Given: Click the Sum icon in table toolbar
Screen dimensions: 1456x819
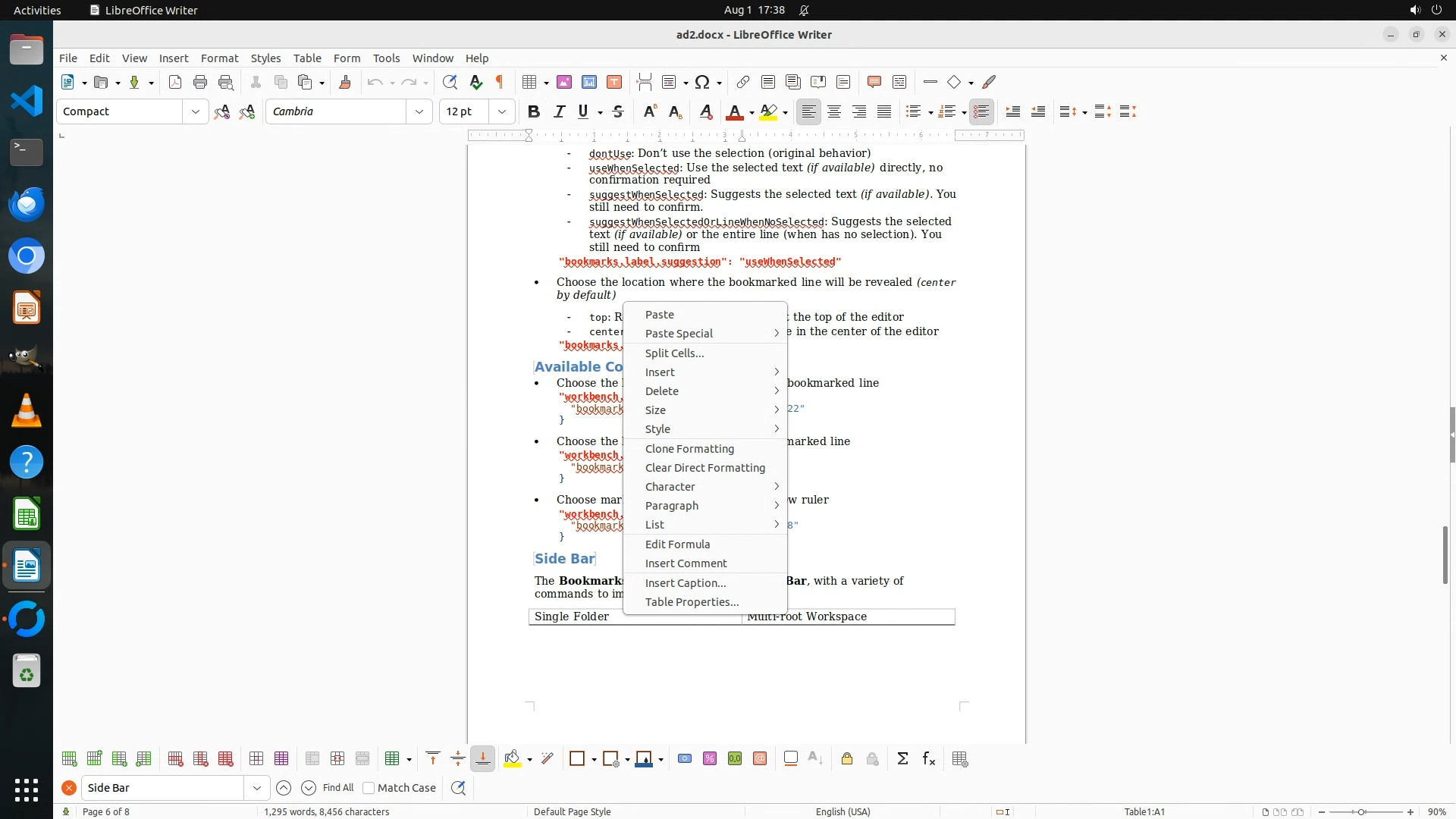Looking at the screenshot, I should click(x=902, y=758).
